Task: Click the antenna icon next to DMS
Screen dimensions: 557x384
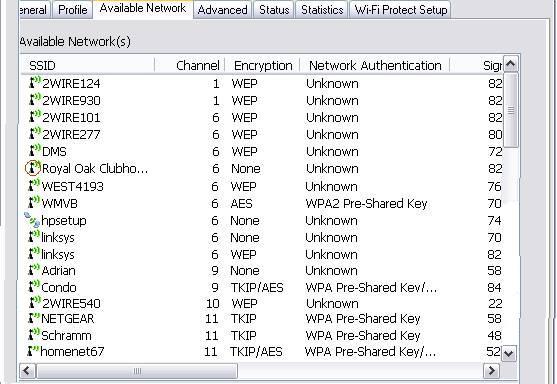Action: coord(34,151)
